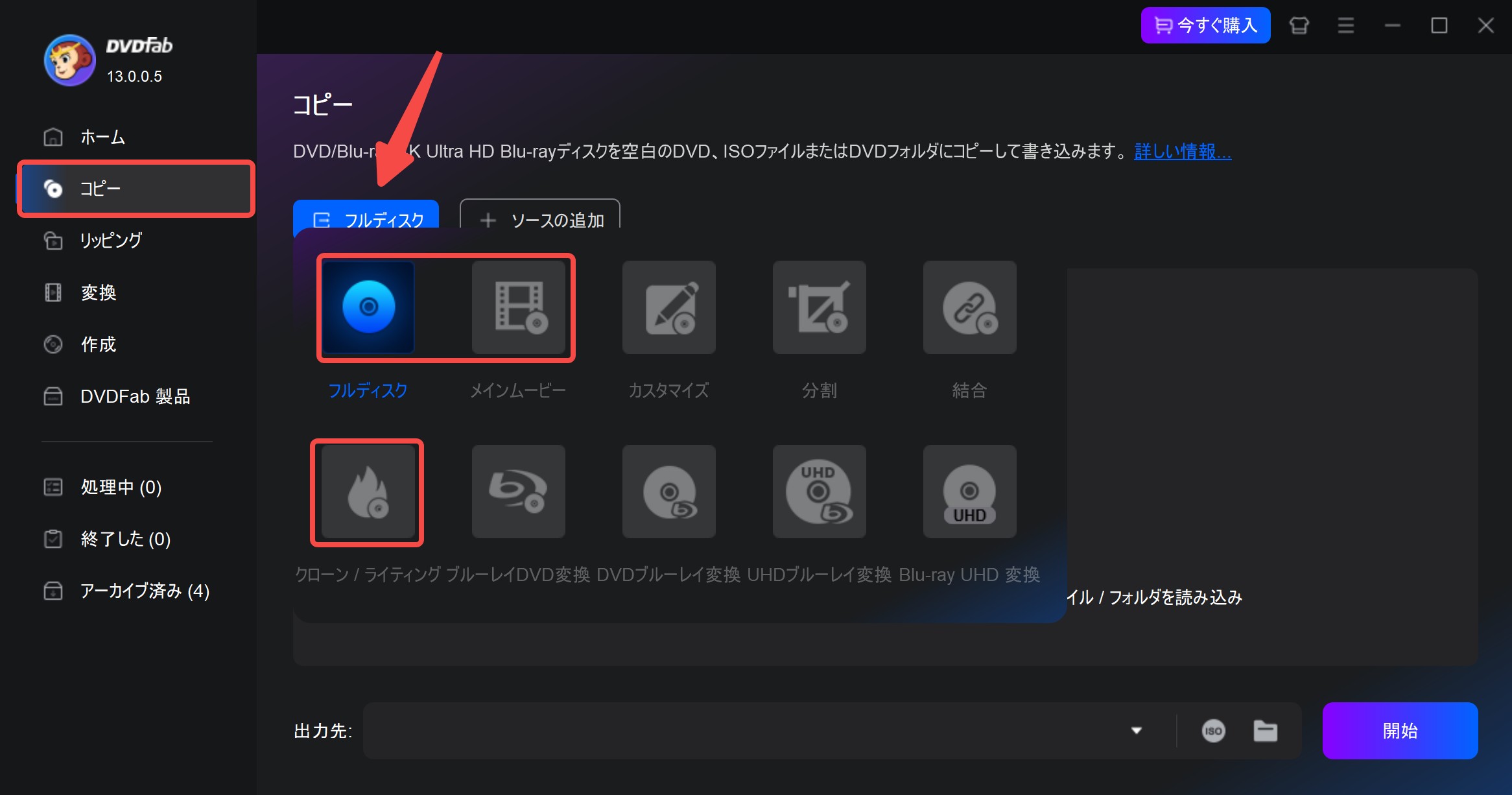Click the フルディスク label under the disc icon
Viewport: 1512px width, 795px height.
point(368,390)
